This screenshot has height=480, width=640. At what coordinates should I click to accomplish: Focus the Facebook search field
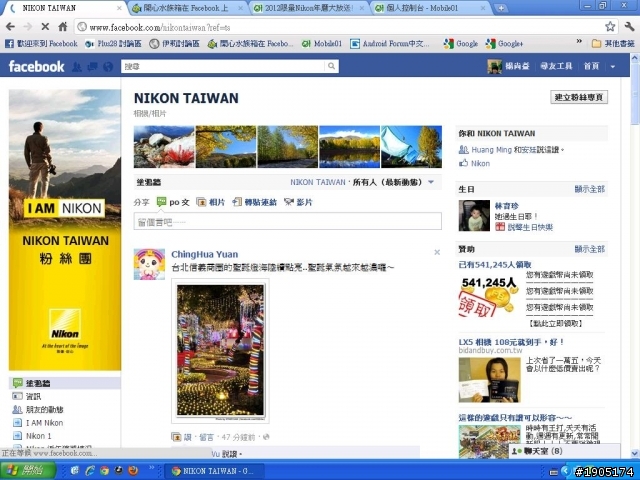pos(223,66)
